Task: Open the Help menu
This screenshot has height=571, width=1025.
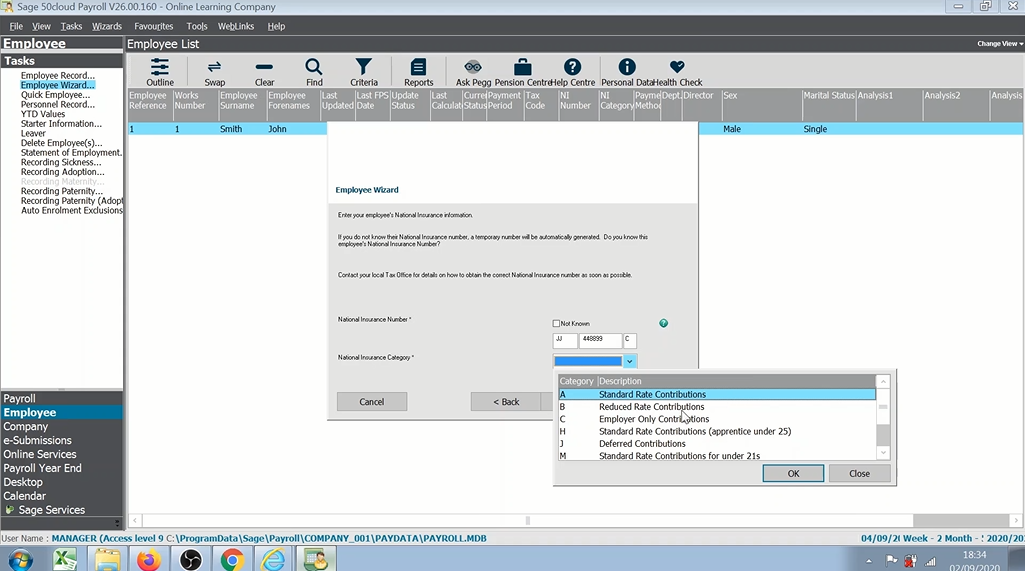Action: [276, 26]
